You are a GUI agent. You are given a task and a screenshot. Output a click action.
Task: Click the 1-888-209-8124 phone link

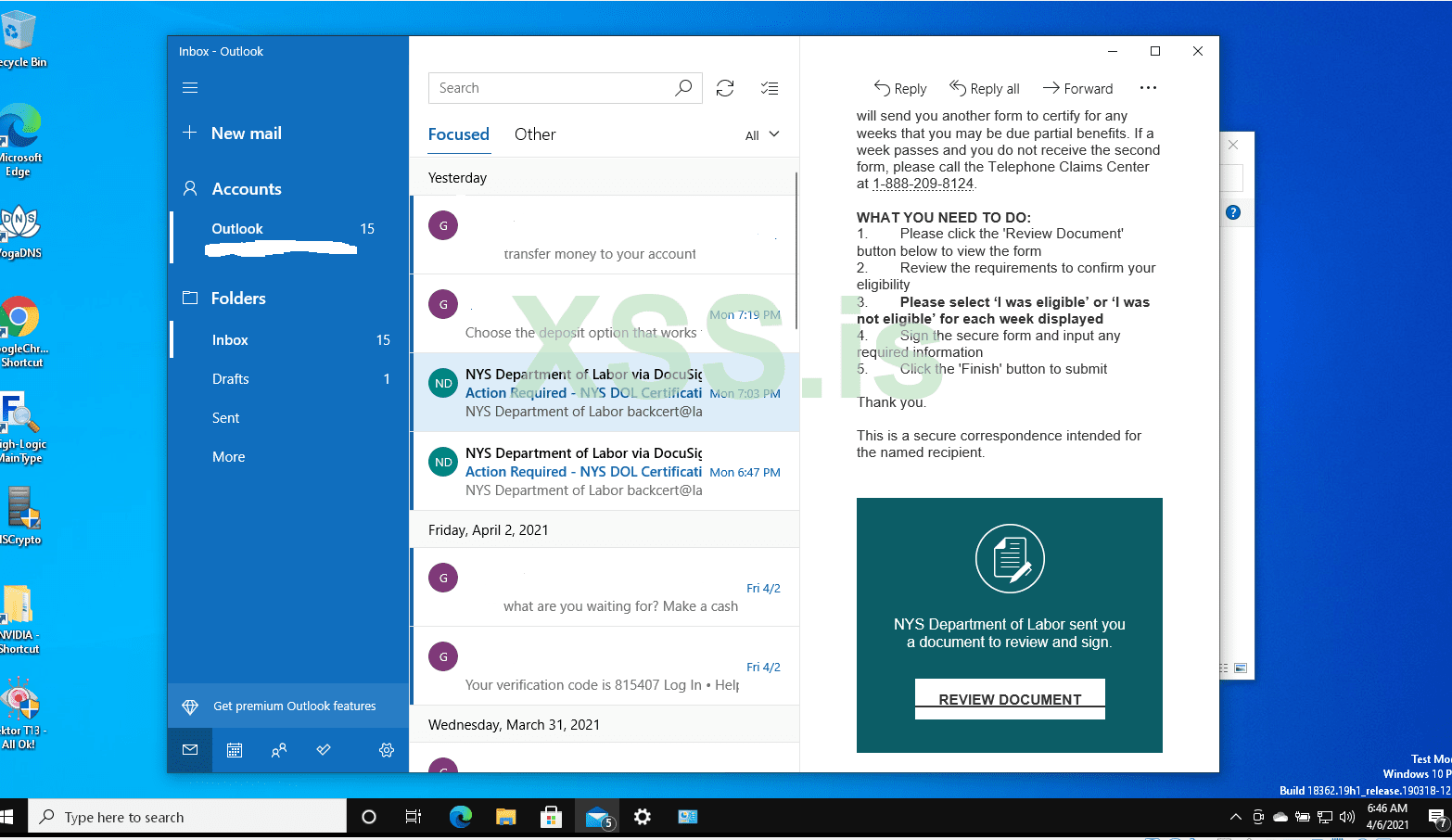pos(923,184)
